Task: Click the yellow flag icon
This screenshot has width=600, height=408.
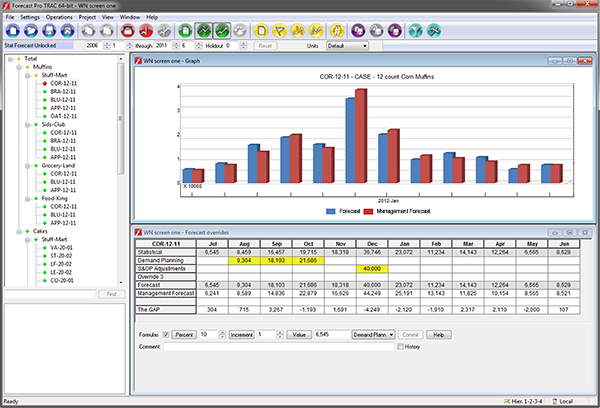Action: 280,31
